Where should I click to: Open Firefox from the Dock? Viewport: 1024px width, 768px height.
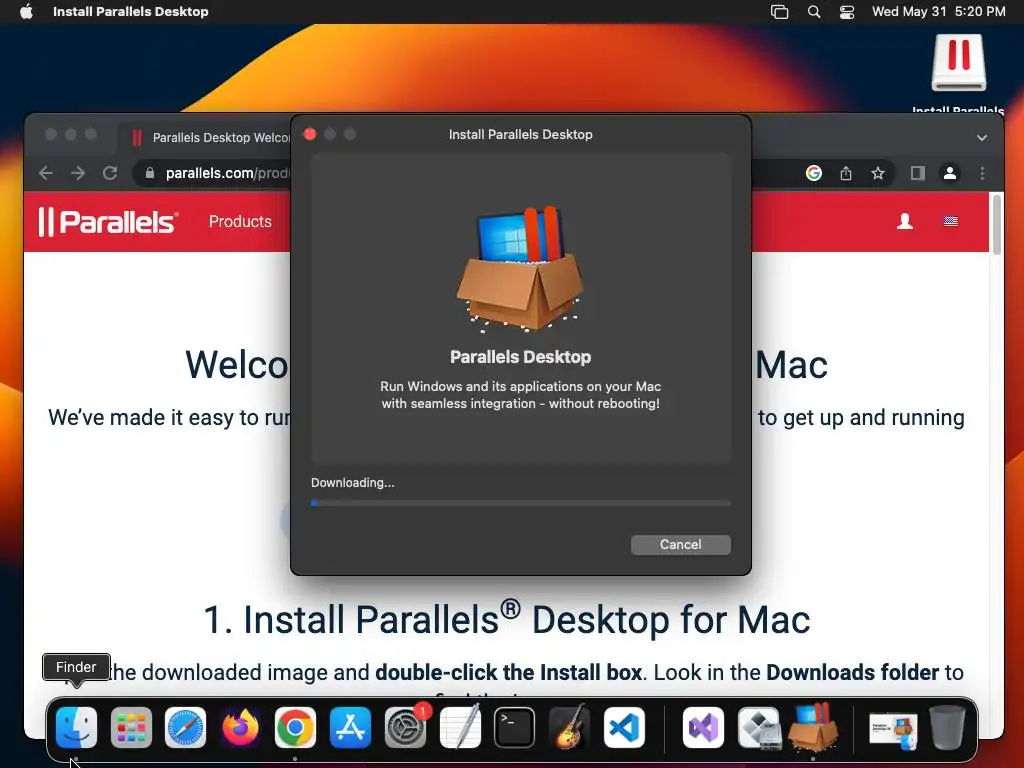(240, 728)
